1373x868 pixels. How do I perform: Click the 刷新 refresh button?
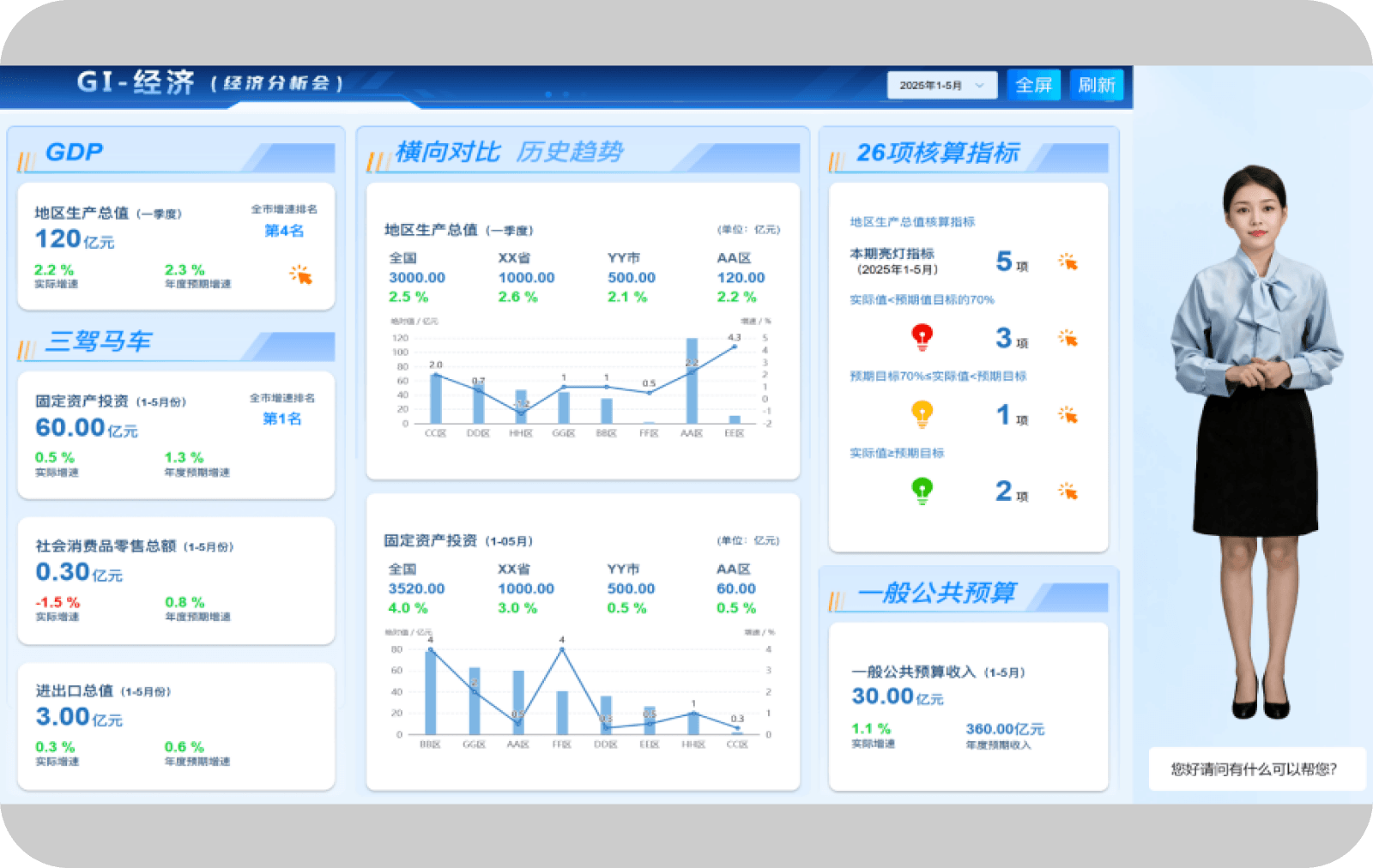point(1097,85)
